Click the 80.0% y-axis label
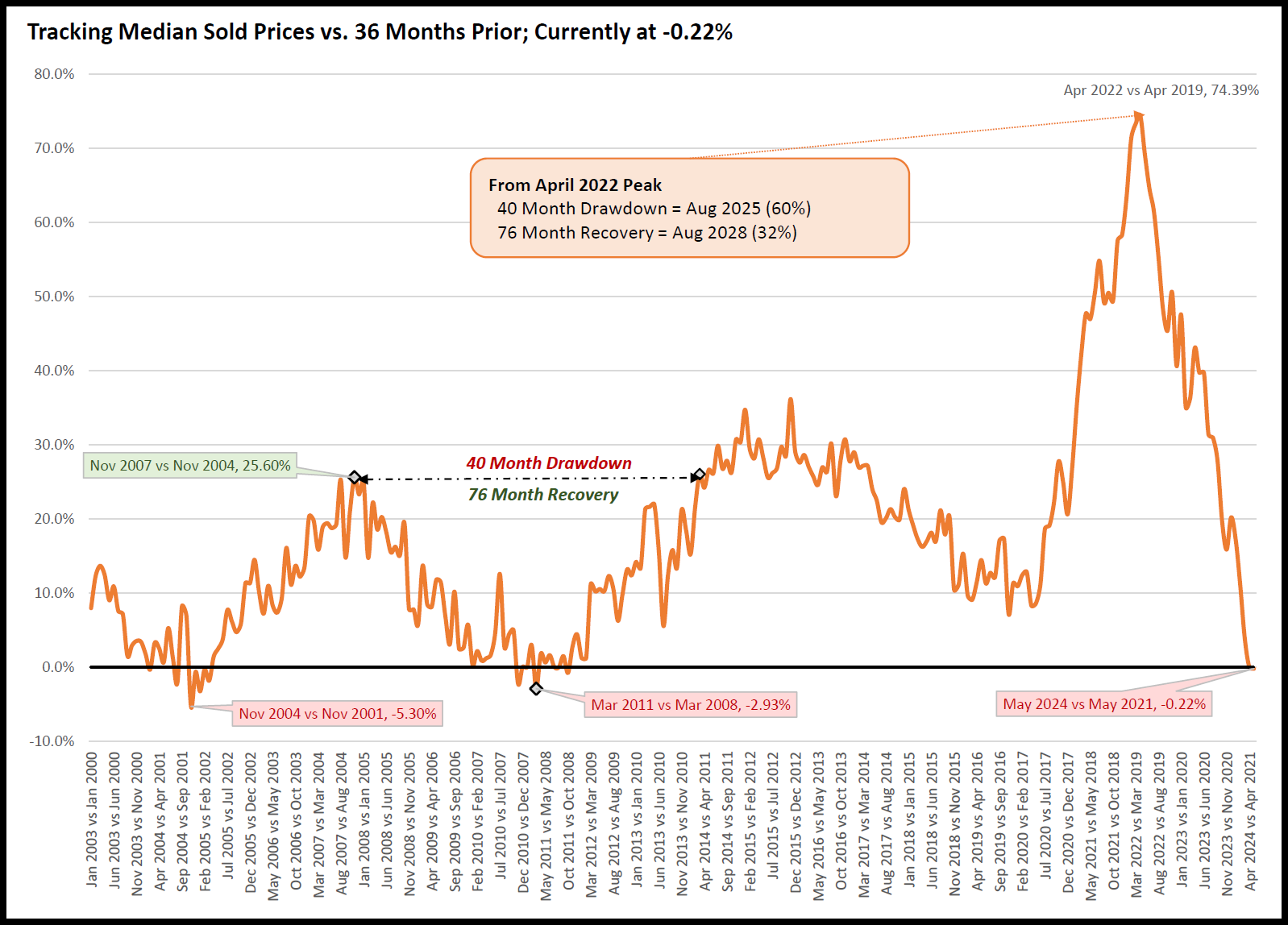1288x925 pixels. pos(54,74)
